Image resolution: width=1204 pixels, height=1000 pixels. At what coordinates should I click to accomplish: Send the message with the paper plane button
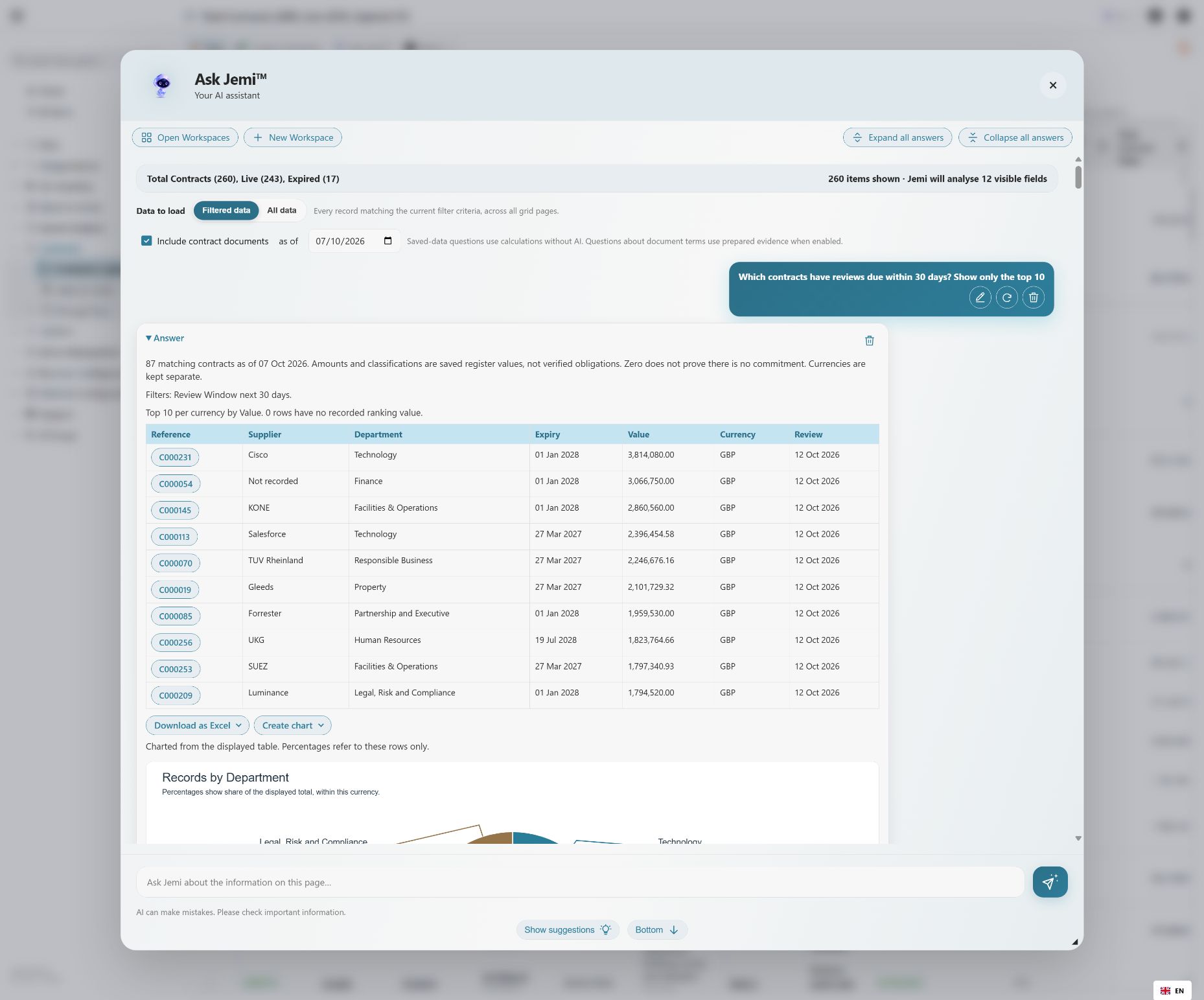click(1050, 882)
